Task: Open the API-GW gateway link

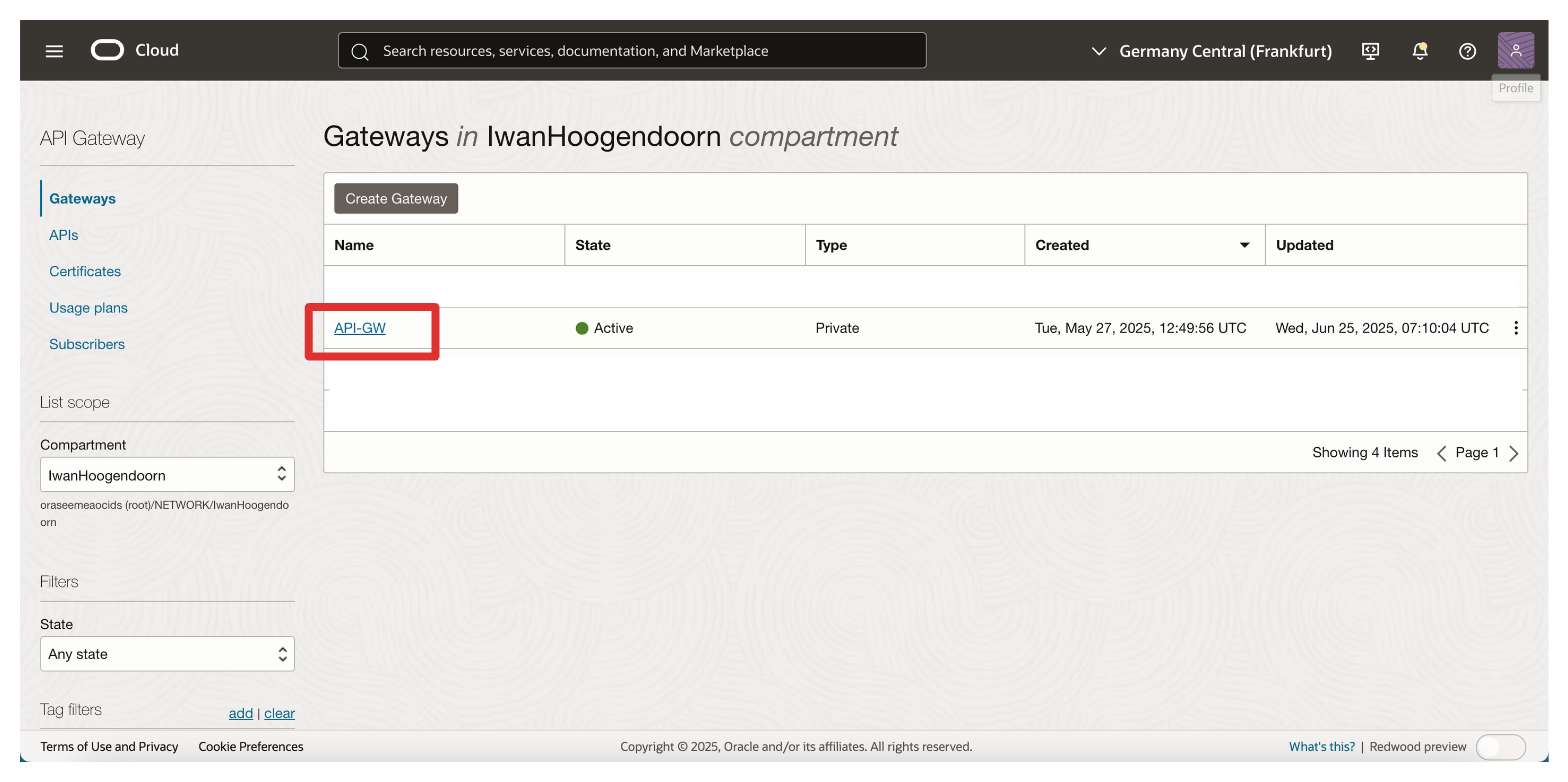Action: pos(360,328)
